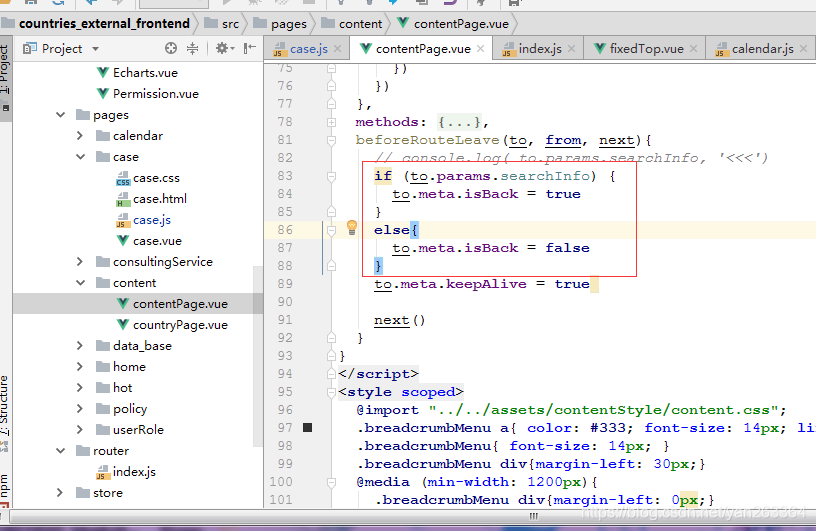Expand the calendar folder
The height and width of the screenshot is (531, 816).
coord(80,135)
